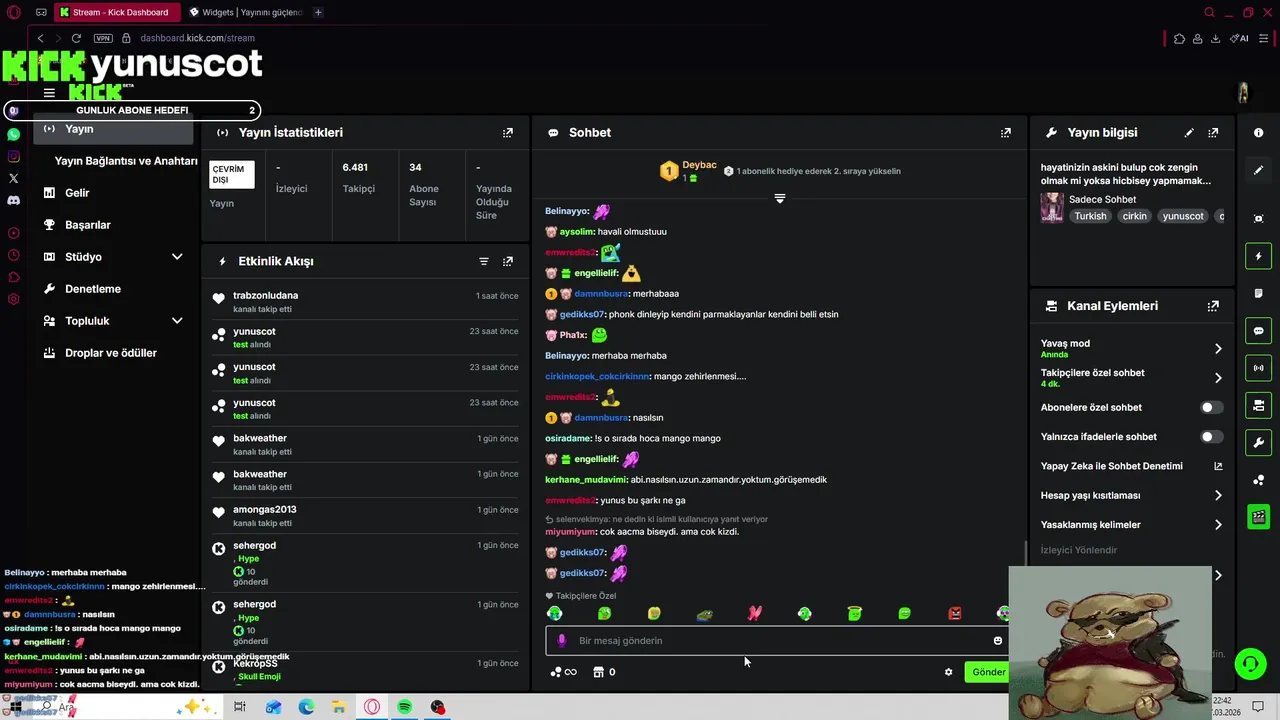
Task: Toggle the wrench widget in right sidebar
Action: point(1259,442)
